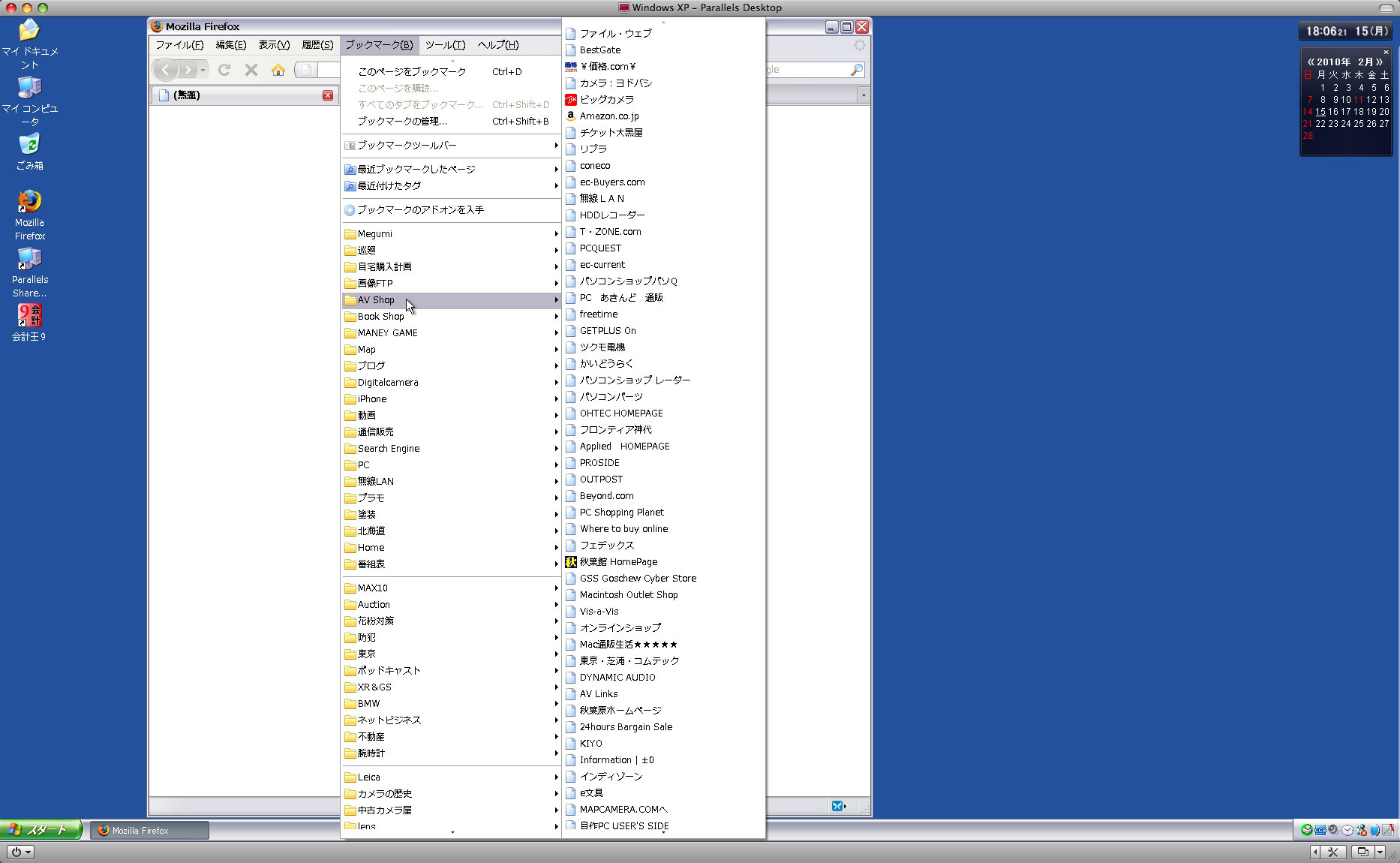Open the ヘルプ(H) menu

coord(498,45)
